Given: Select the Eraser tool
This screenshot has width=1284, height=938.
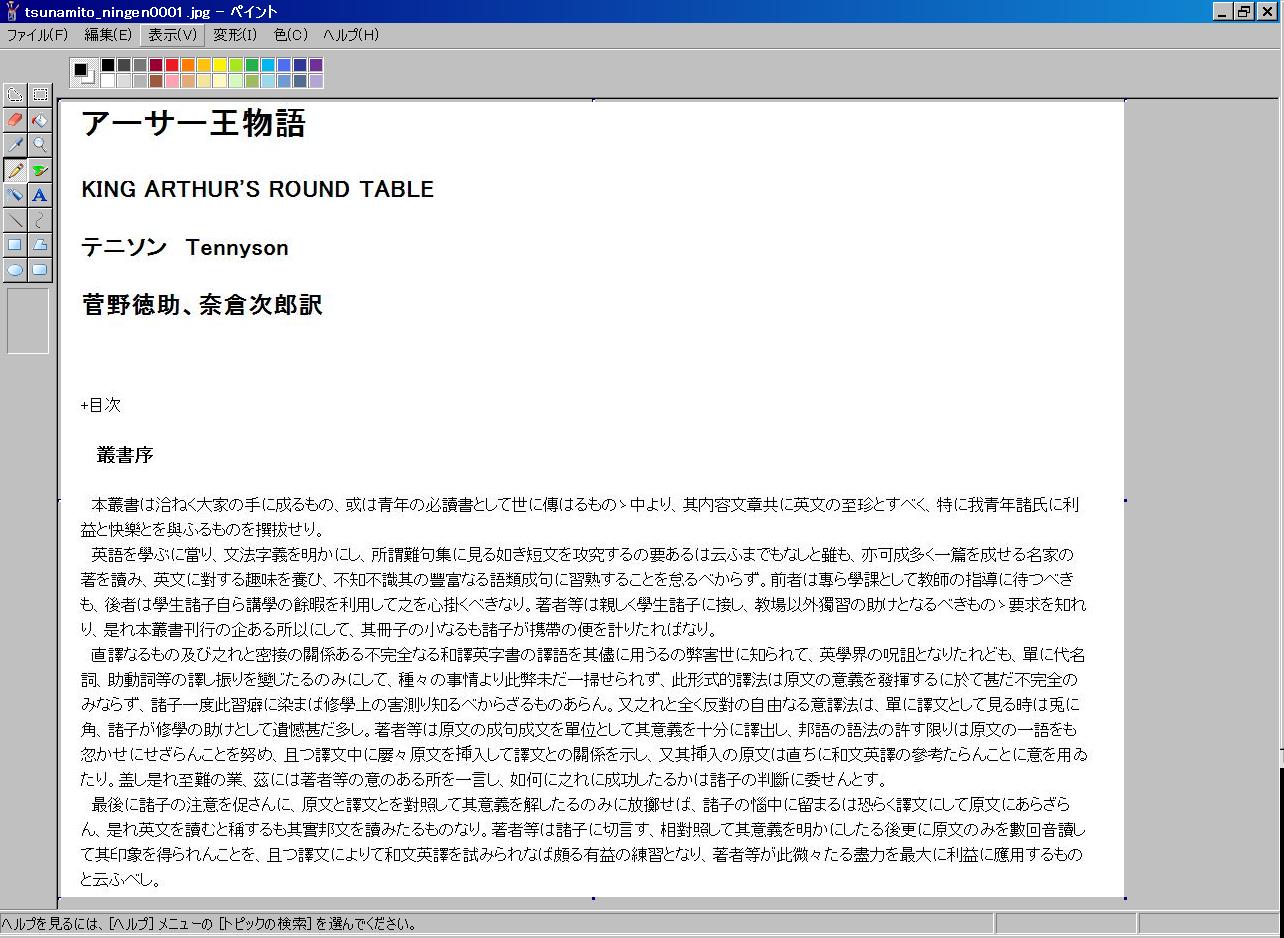Looking at the screenshot, I should tap(15, 120).
